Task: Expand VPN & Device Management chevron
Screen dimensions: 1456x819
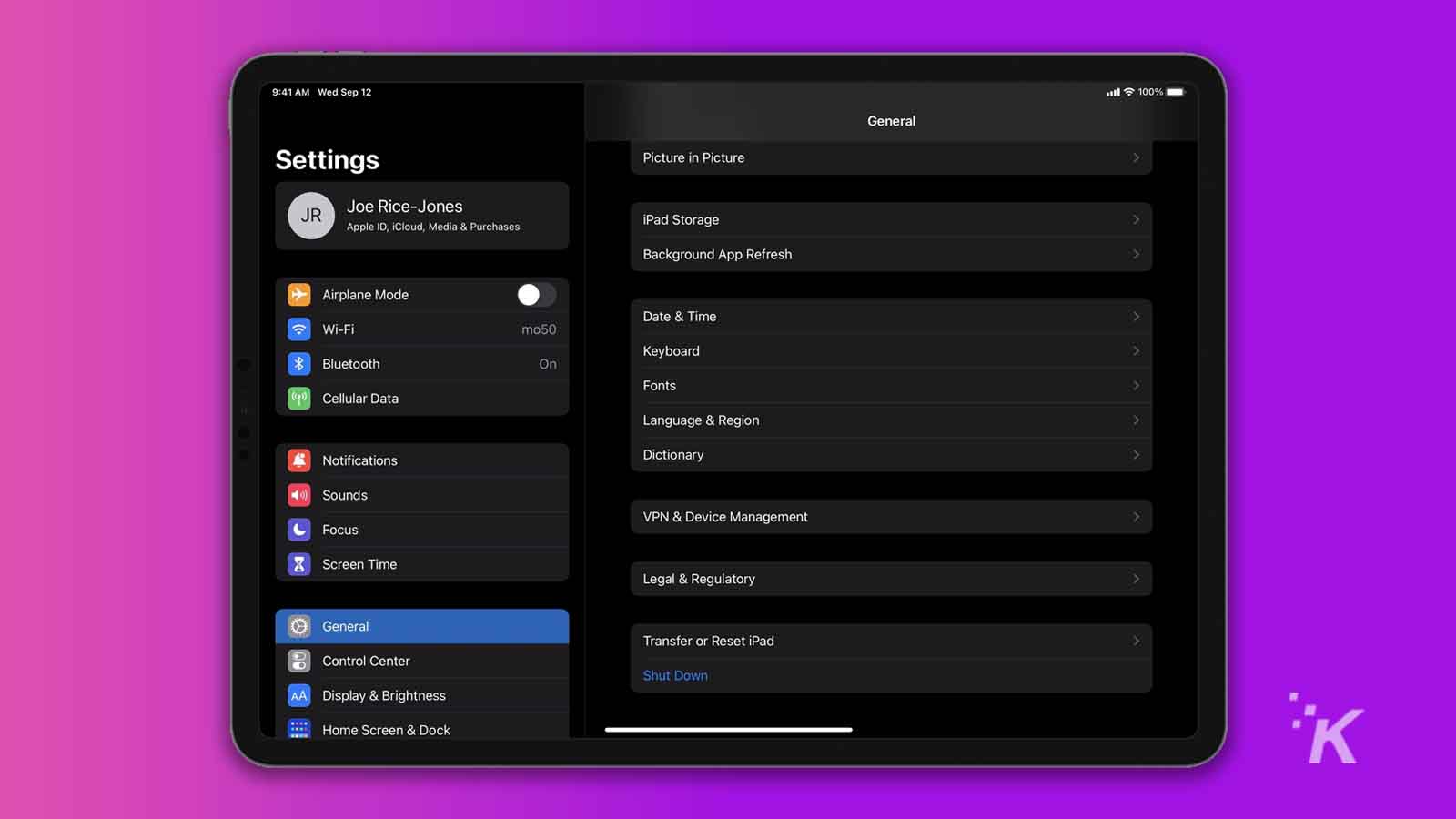Action: click(1136, 516)
